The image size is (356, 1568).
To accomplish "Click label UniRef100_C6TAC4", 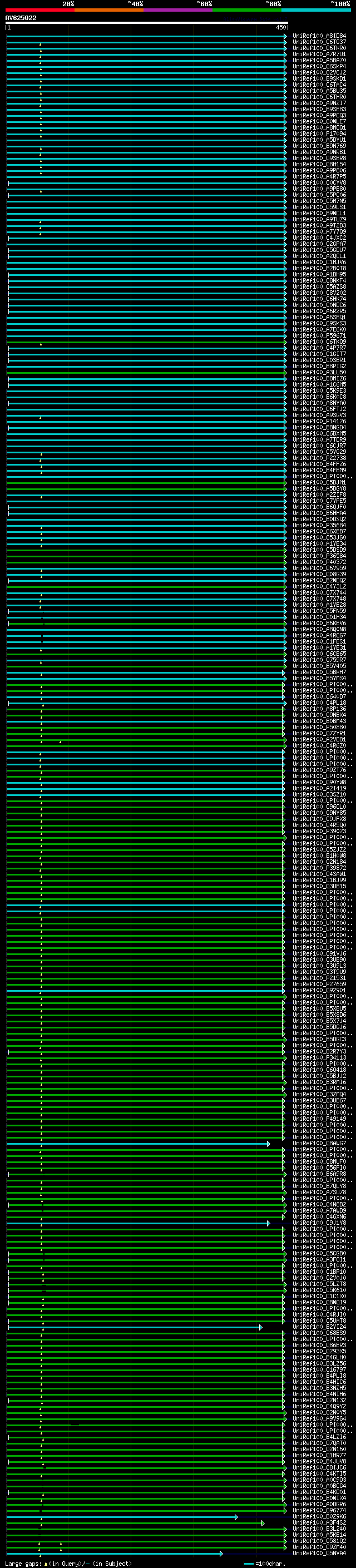I will pos(319,85).
